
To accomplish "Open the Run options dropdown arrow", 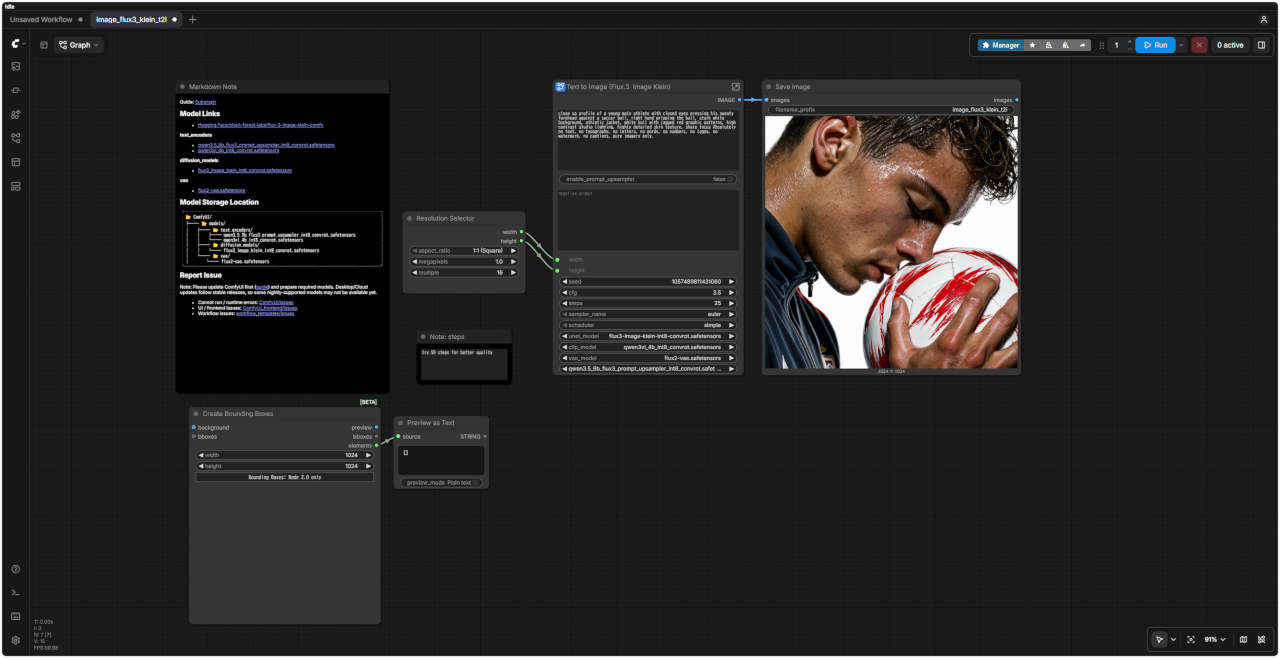I will 1181,45.
